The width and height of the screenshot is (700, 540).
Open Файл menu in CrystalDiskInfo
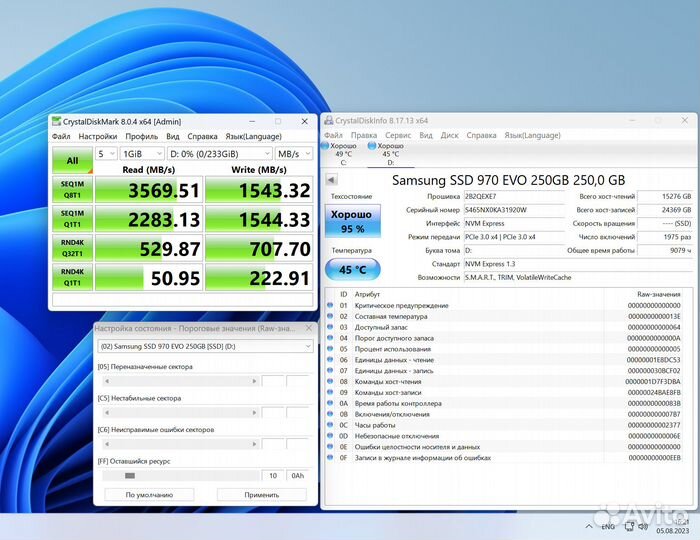[333, 135]
